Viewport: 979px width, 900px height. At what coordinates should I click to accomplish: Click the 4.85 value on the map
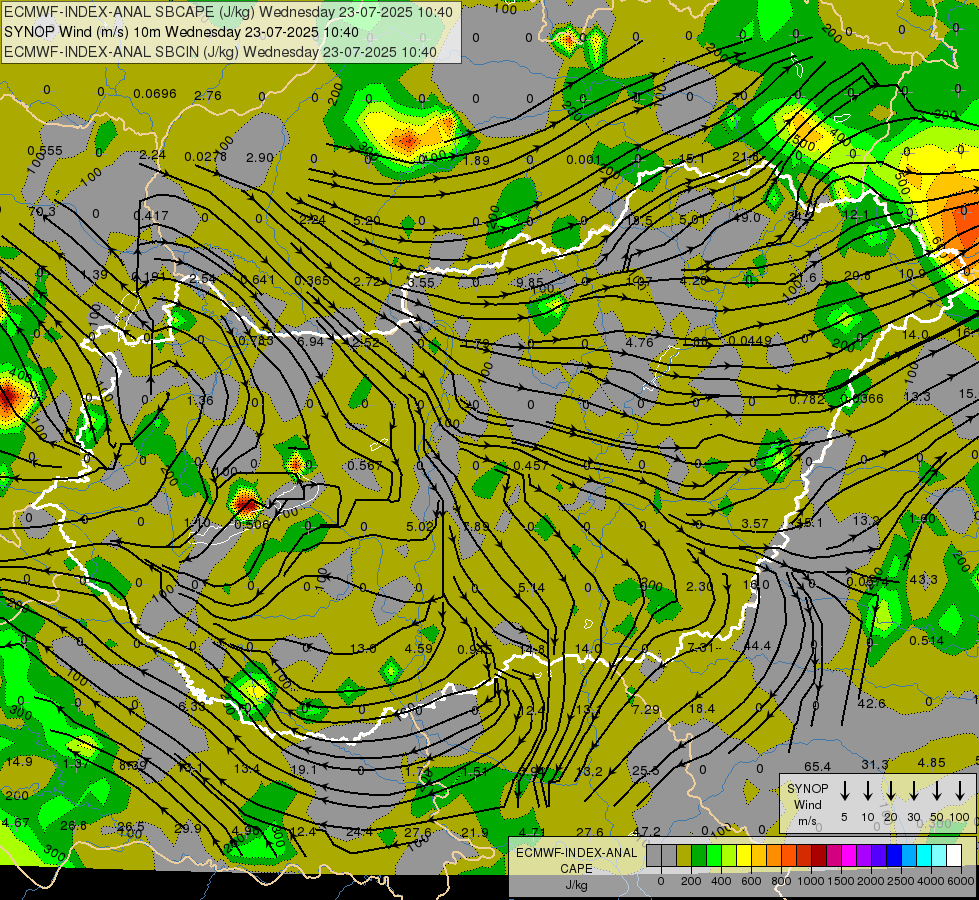(x=932, y=763)
